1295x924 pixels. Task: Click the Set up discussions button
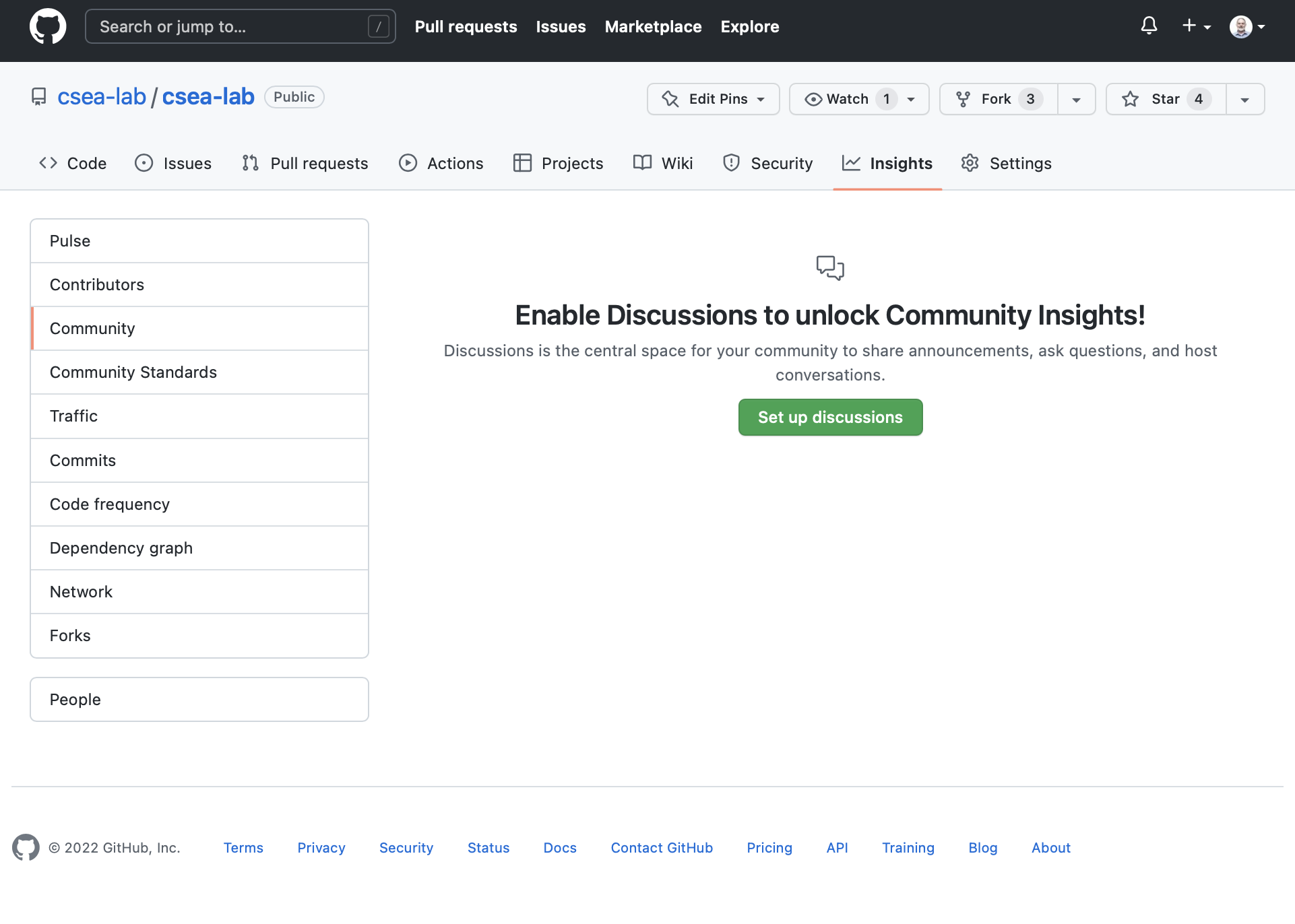(x=830, y=417)
